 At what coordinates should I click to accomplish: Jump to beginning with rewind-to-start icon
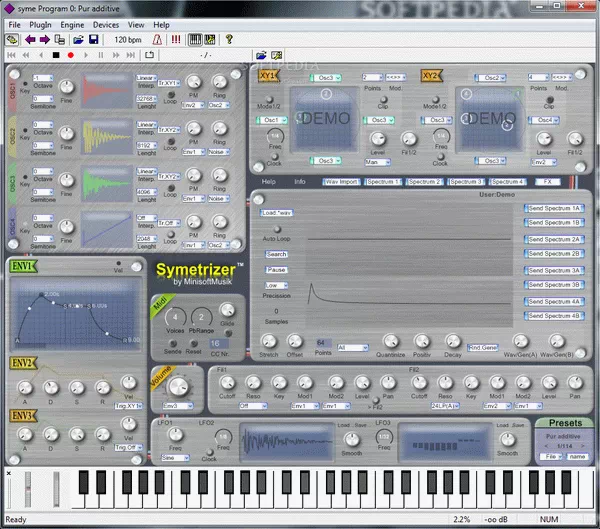[x=11, y=55]
